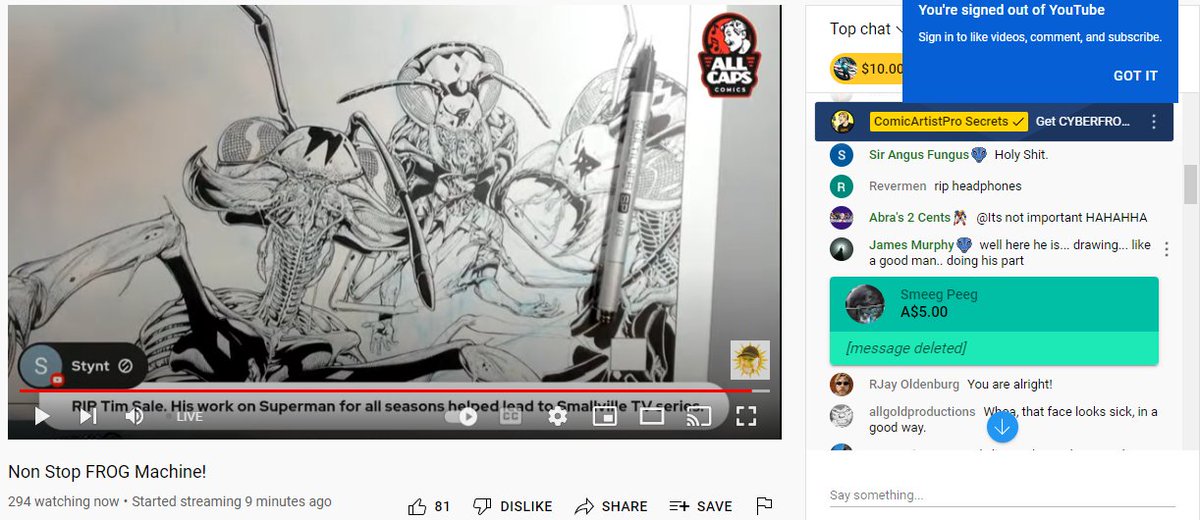The image size is (1200, 520).
Task: Like the video with 81 likes
Action: [429, 506]
